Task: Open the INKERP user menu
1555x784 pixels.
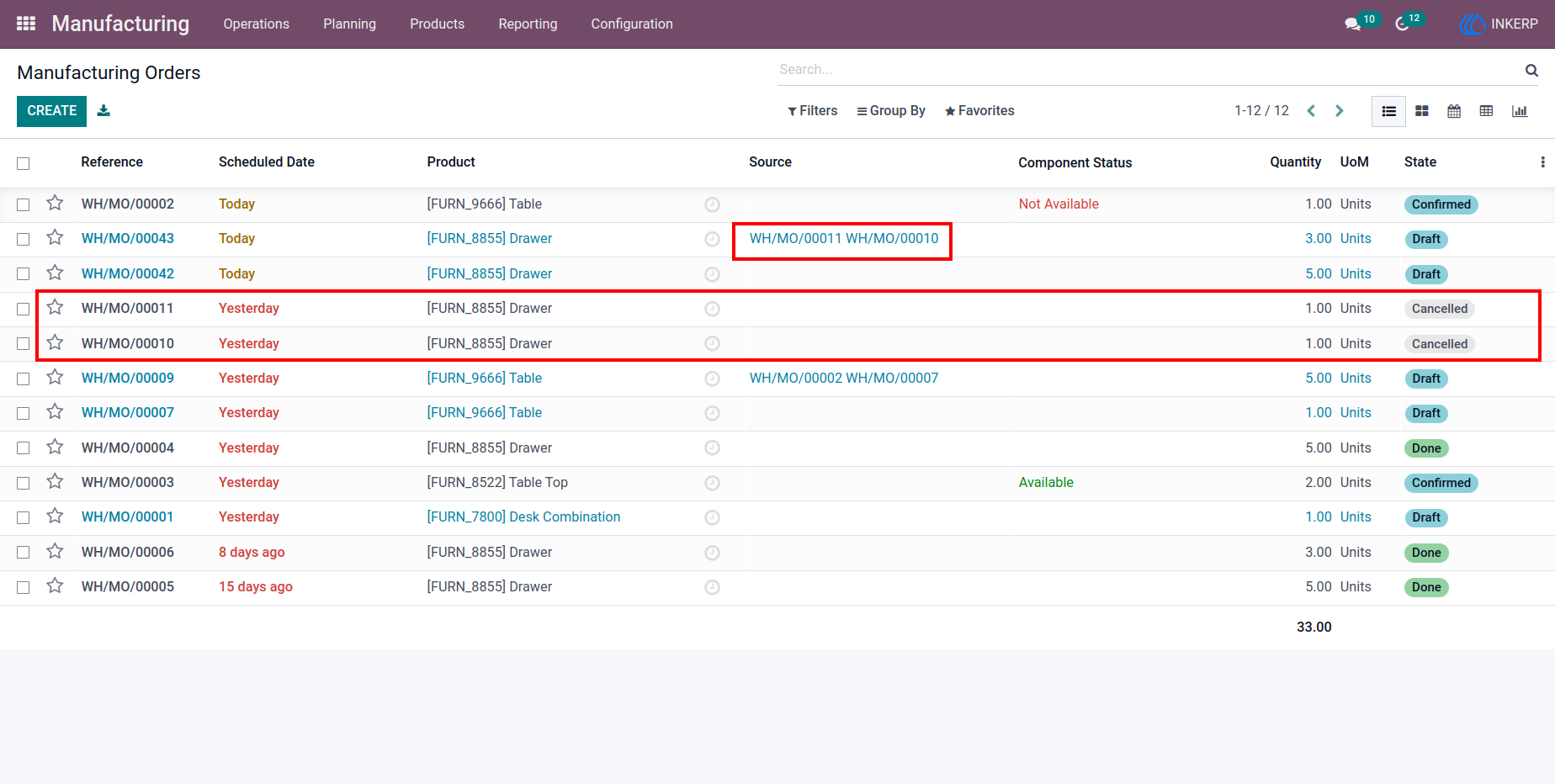Action: pyautogui.click(x=1499, y=24)
